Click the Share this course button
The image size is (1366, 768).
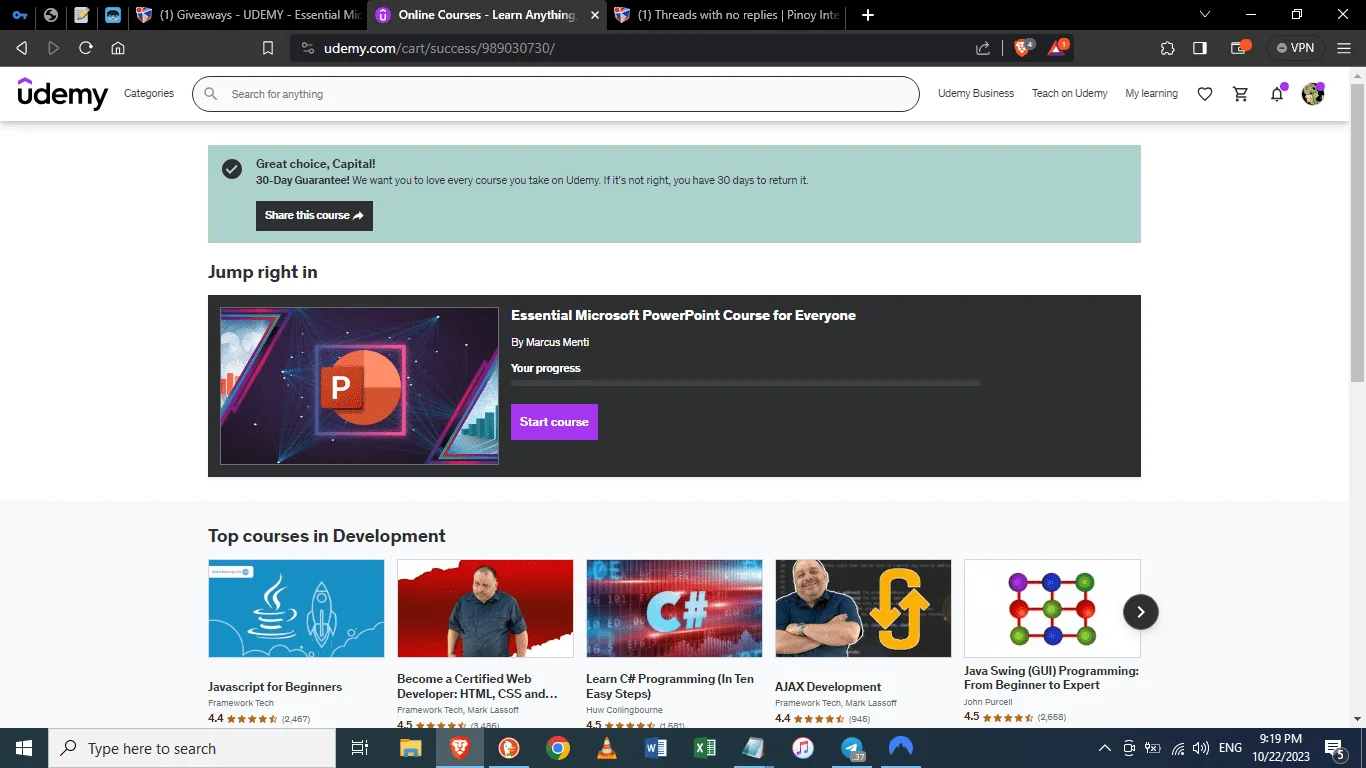[314, 216]
